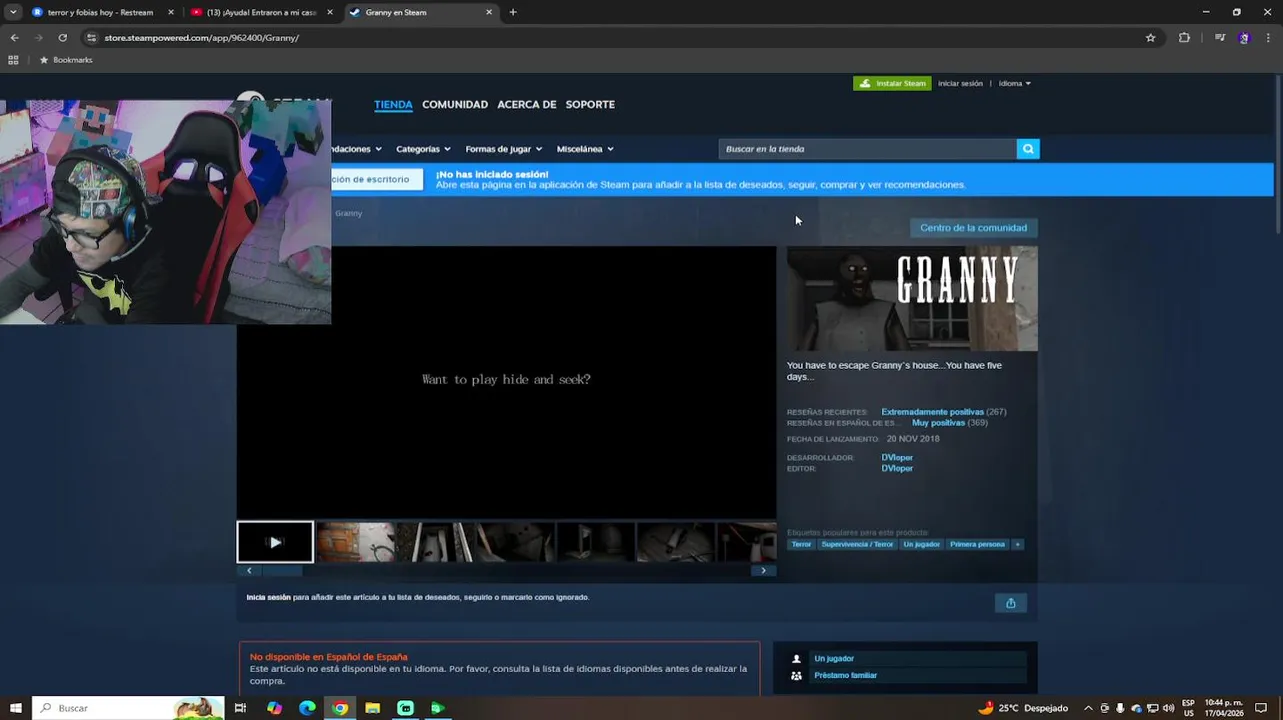Open File Explorer from the taskbar
The height and width of the screenshot is (720, 1283).
coord(372,708)
